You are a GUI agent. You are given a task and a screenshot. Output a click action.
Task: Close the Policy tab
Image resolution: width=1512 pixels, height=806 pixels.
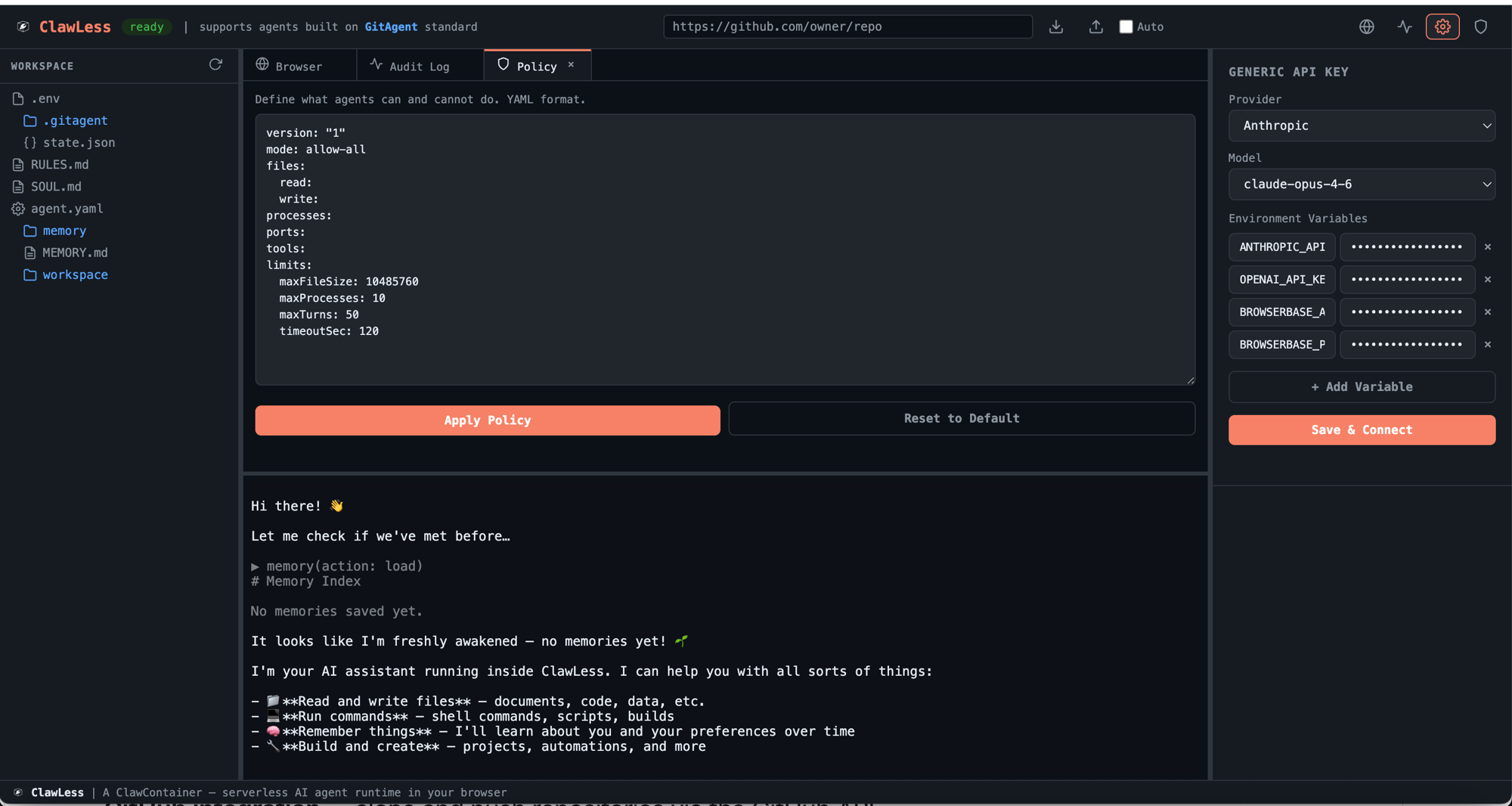pos(572,65)
